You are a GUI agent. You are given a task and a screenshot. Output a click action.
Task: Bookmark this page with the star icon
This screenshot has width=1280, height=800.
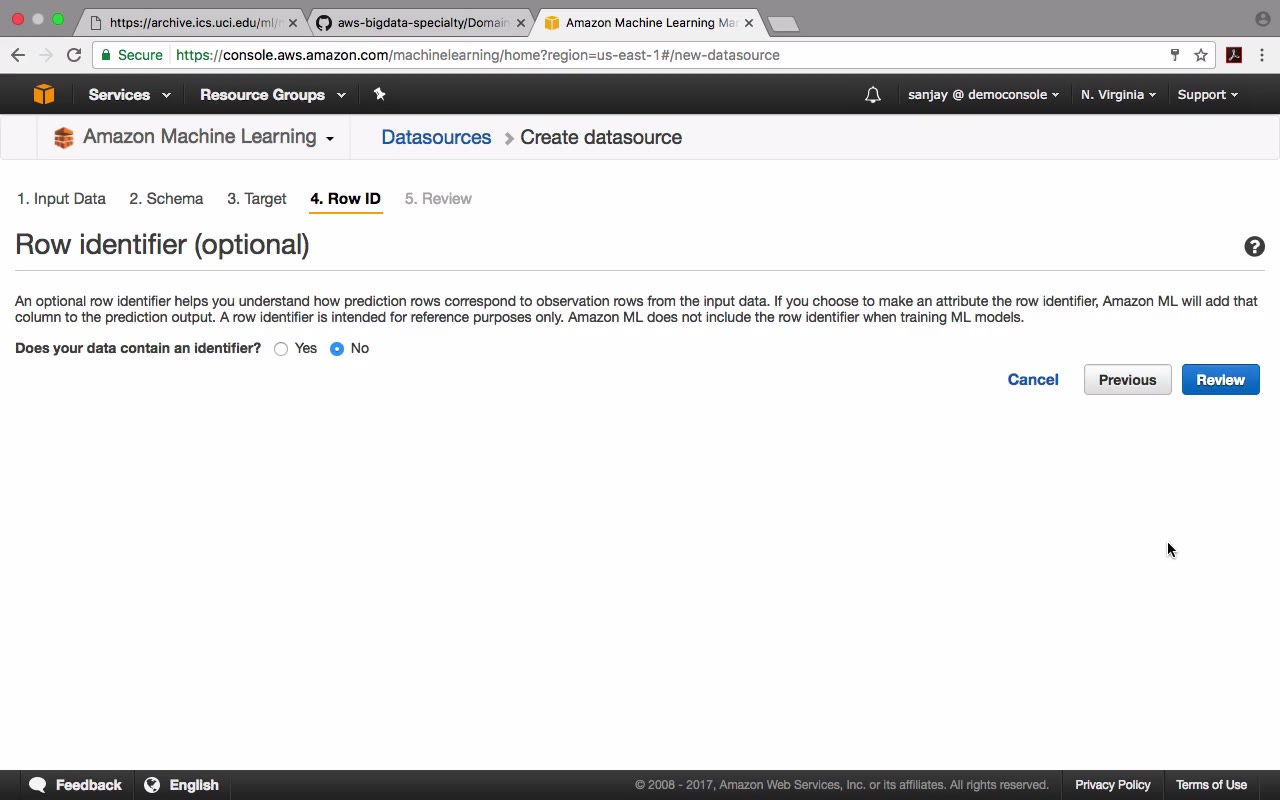1201,55
